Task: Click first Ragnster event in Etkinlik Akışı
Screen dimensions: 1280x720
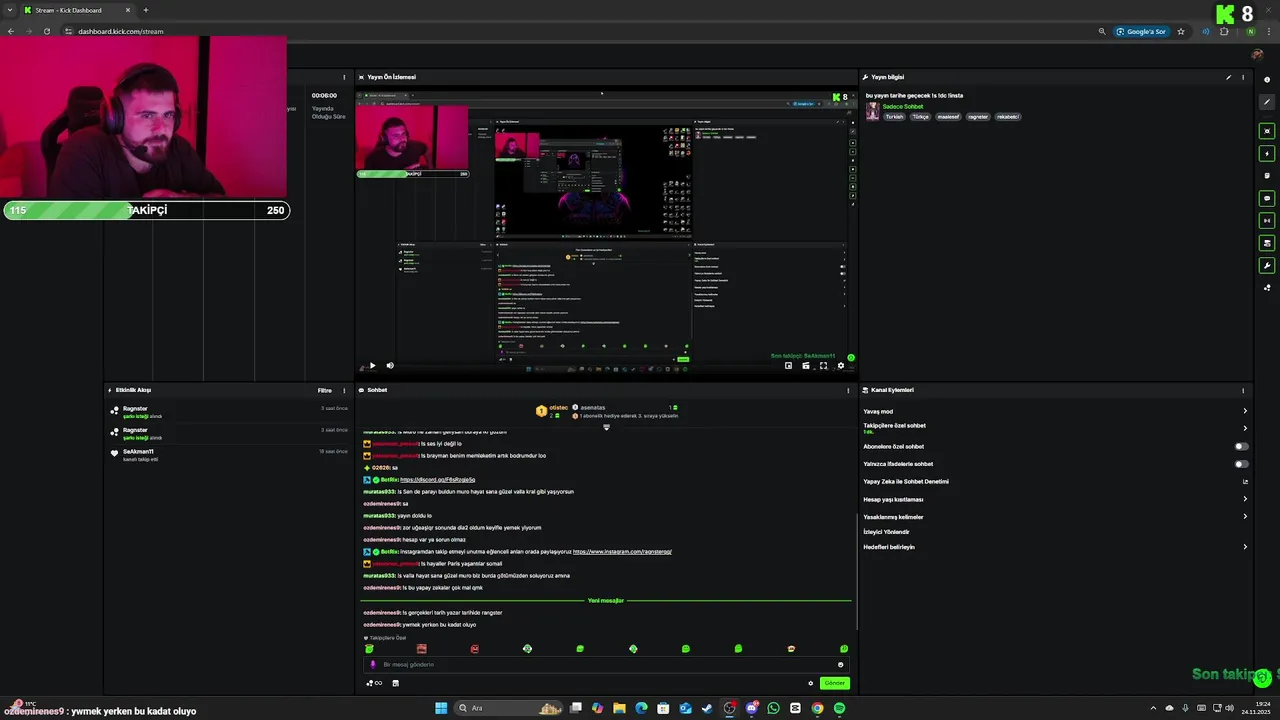Action: click(229, 412)
